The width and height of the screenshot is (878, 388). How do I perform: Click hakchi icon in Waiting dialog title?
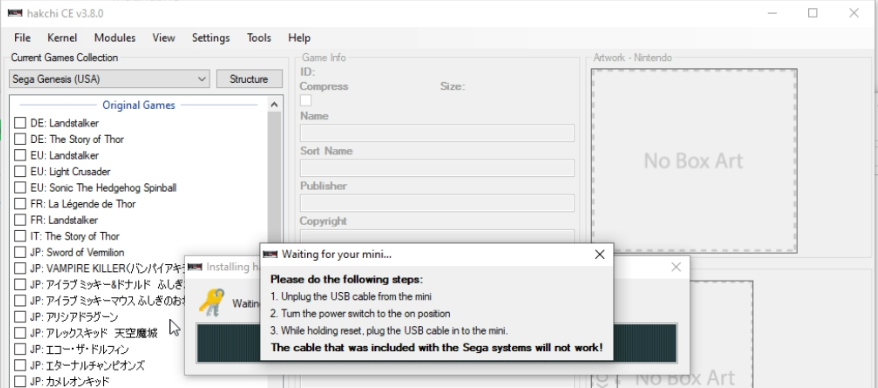270,255
